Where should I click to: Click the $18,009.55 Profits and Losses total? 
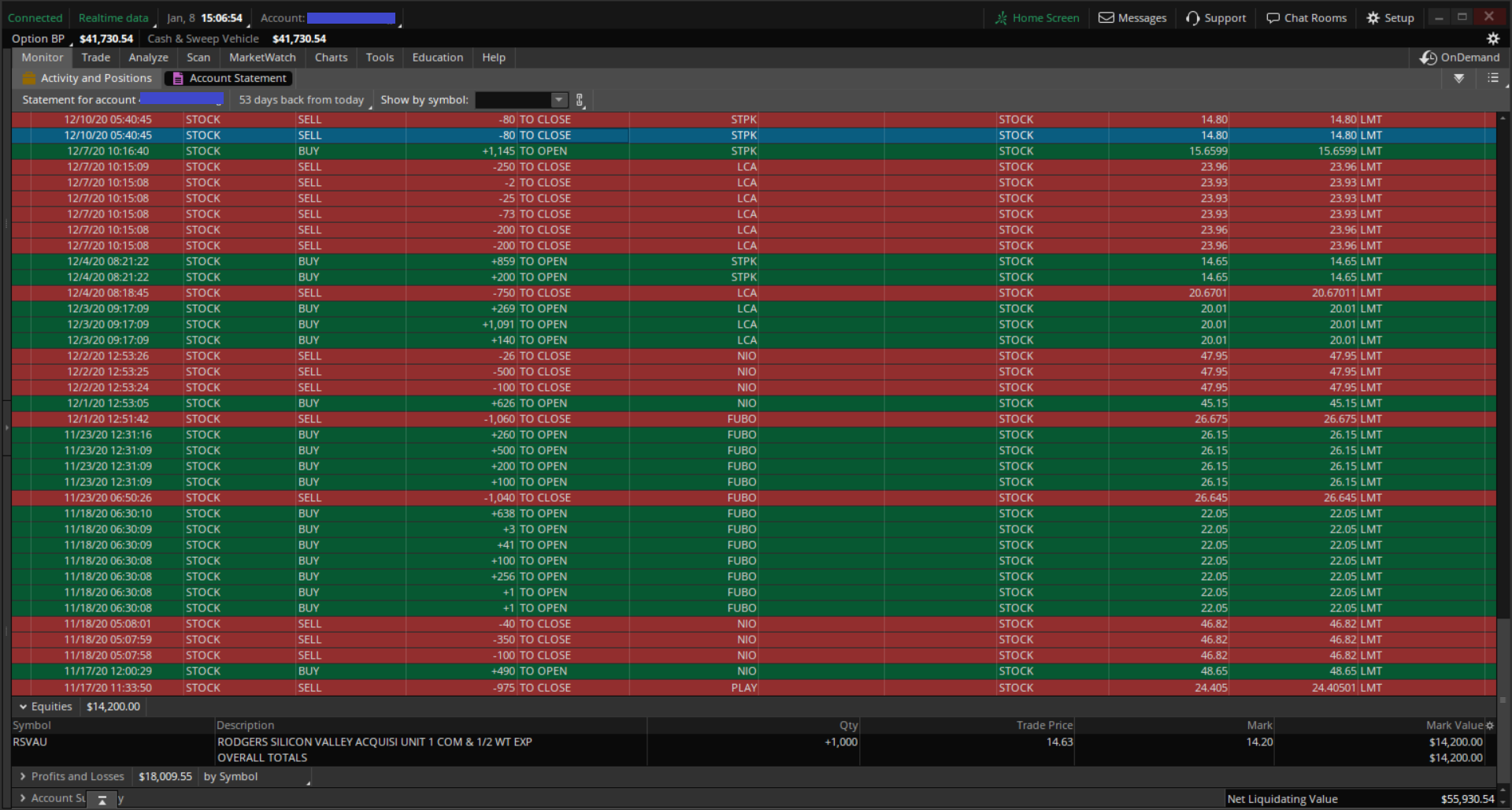165,776
